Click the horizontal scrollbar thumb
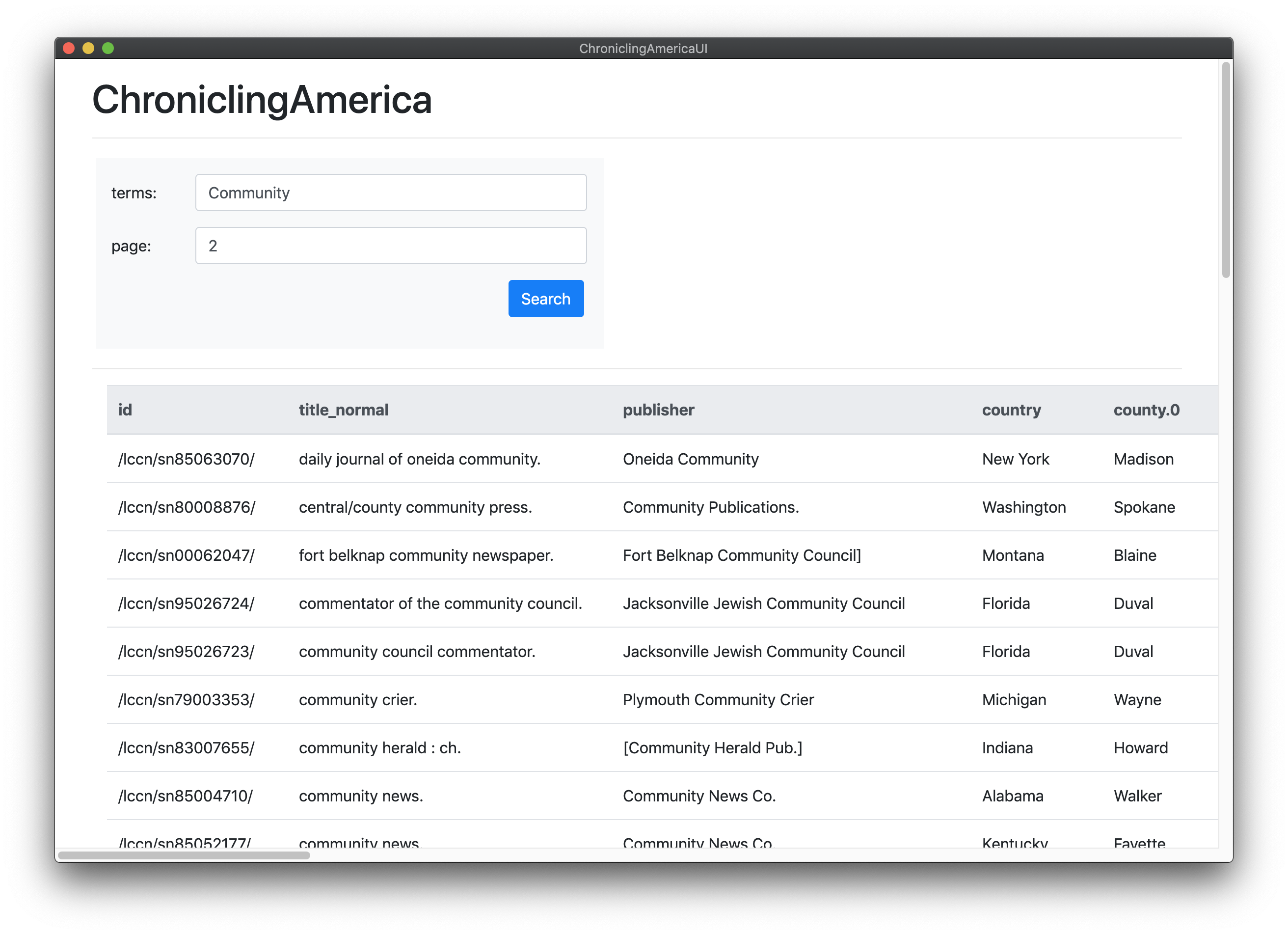The height and width of the screenshot is (935, 1288). point(184,855)
